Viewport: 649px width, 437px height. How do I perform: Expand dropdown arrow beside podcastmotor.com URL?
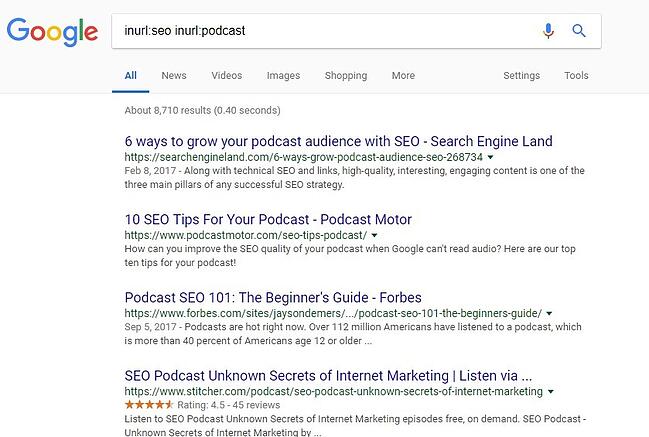click(x=388, y=236)
